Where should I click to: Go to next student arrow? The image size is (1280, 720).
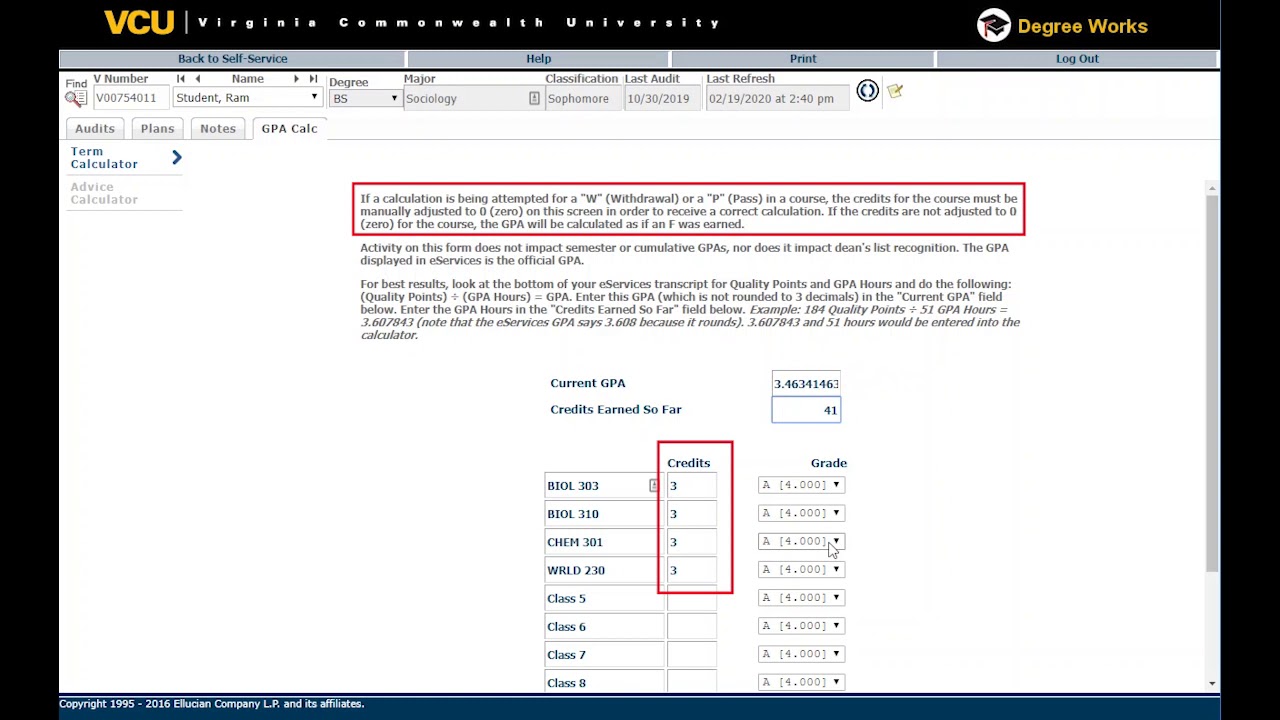pyautogui.click(x=296, y=79)
